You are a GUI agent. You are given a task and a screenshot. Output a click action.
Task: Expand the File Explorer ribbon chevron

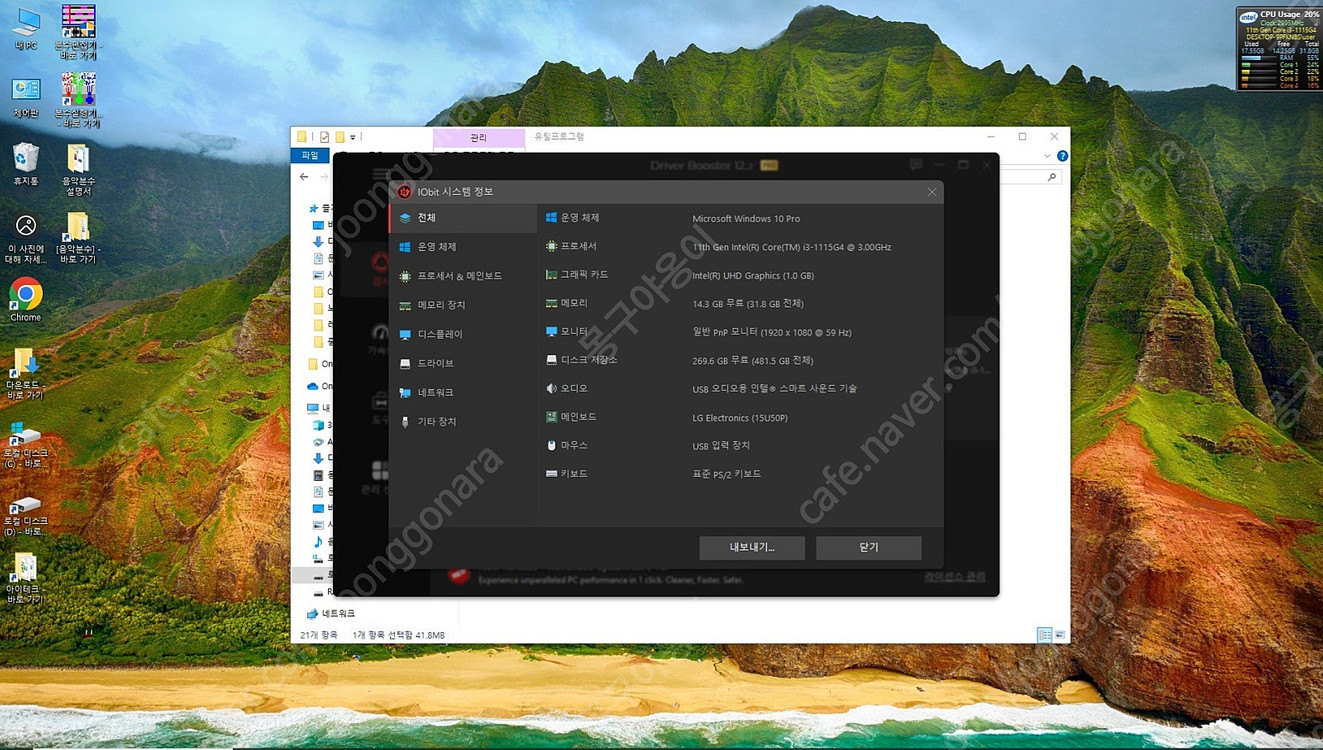(x=1047, y=156)
